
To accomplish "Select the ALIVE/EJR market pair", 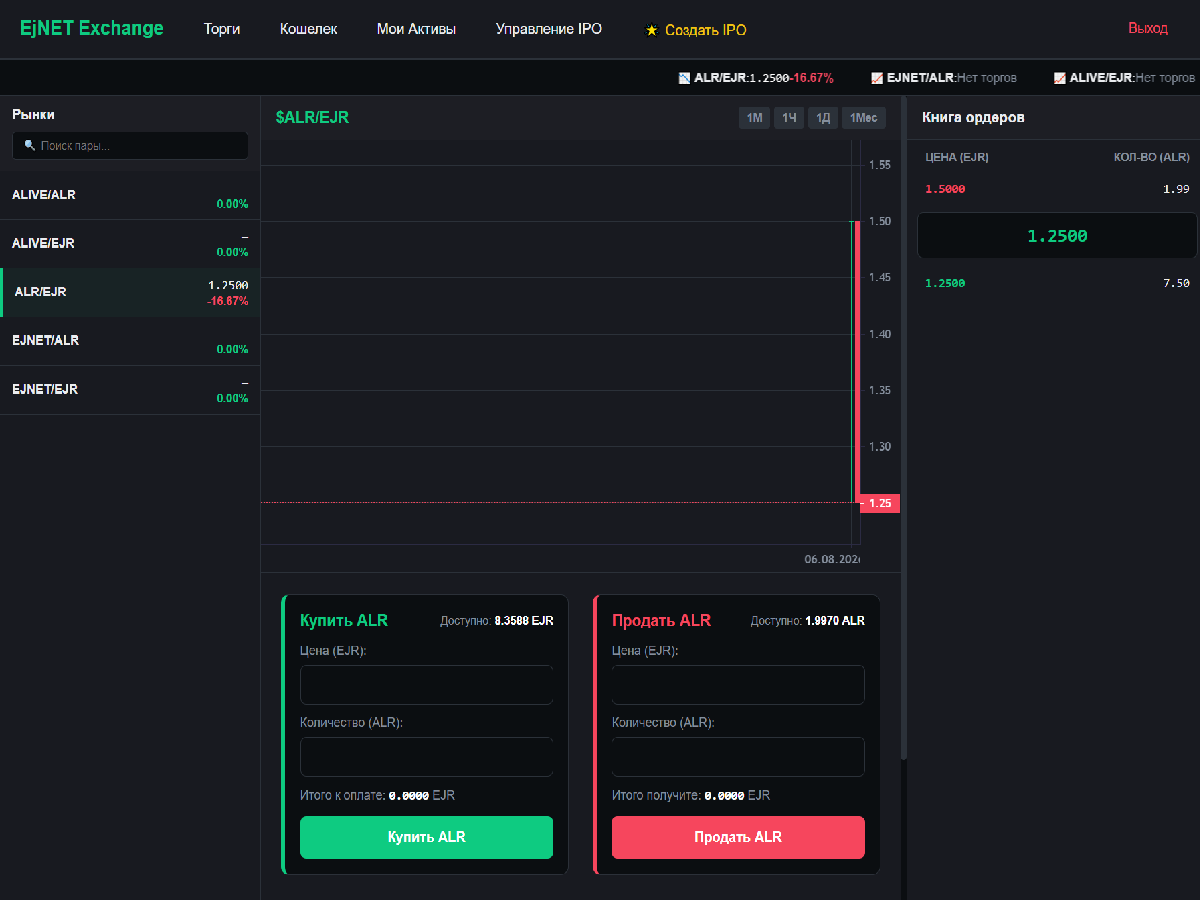I will (130, 244).
